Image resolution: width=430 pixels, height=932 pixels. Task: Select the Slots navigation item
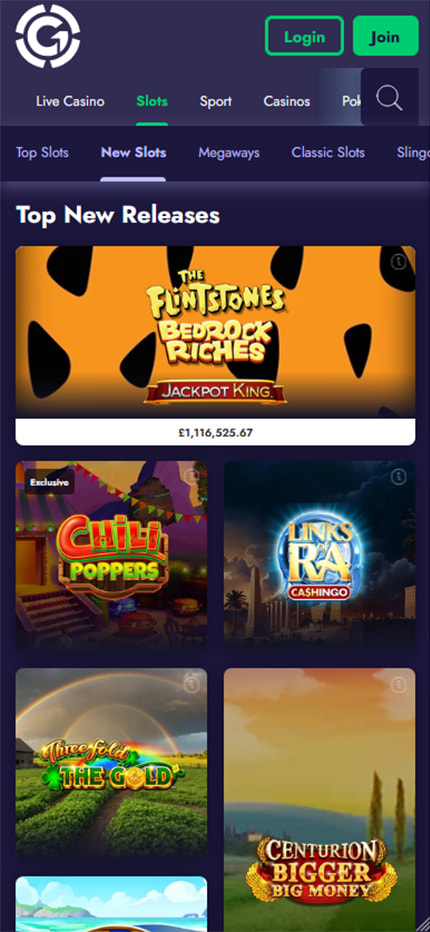click(152, 102)
